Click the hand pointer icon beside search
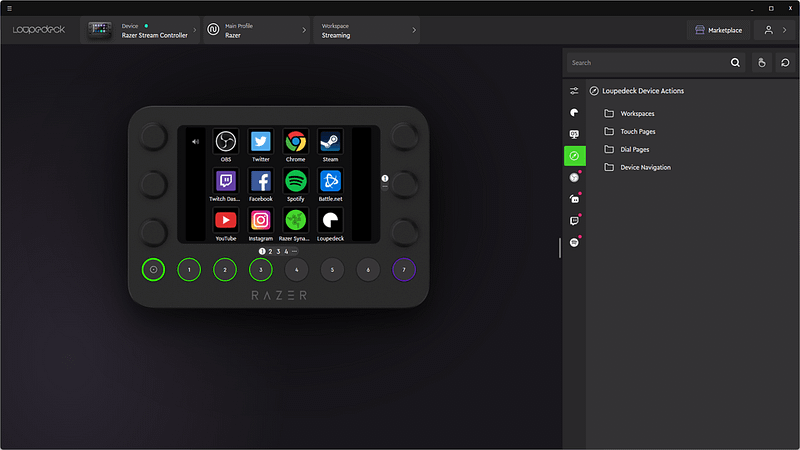 click(x=762, y=63)
